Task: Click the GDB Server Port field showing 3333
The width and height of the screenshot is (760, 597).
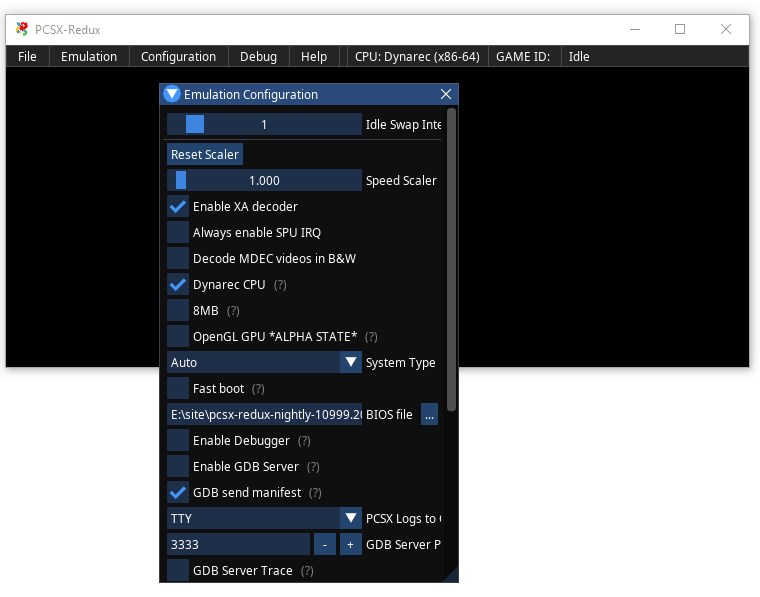Action: (238, 545)
